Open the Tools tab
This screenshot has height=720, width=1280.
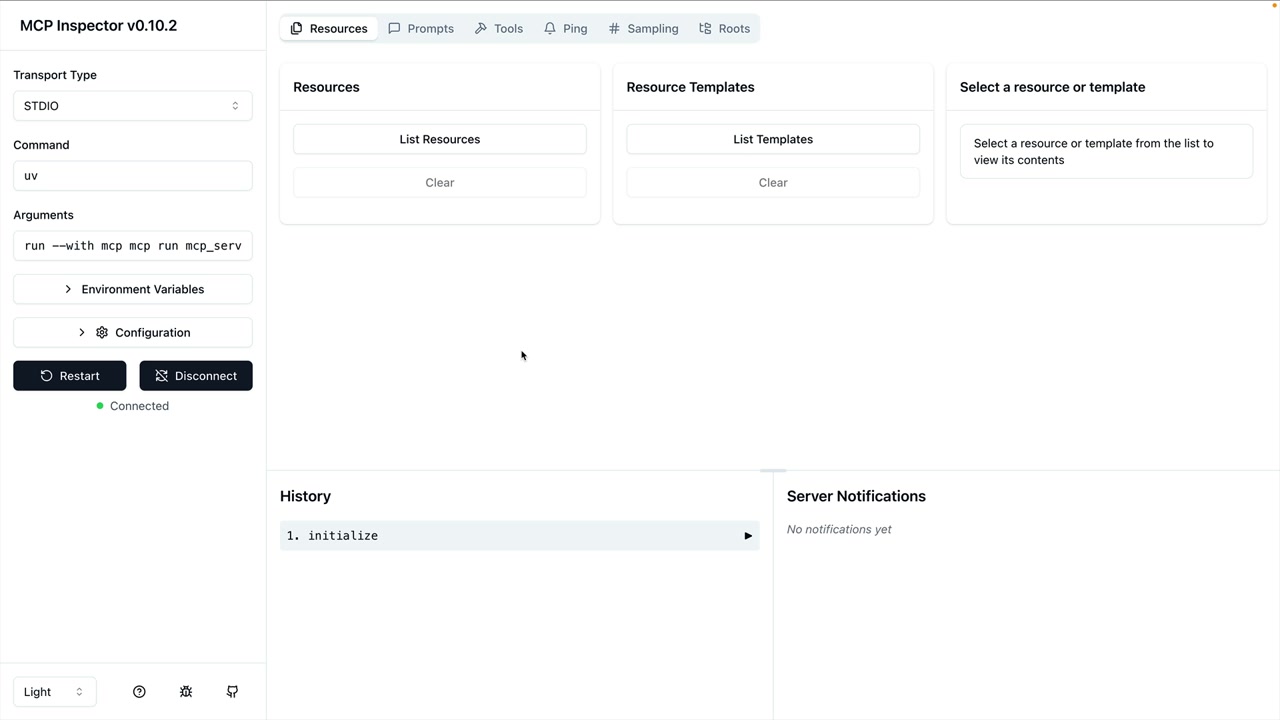(498, 29)
